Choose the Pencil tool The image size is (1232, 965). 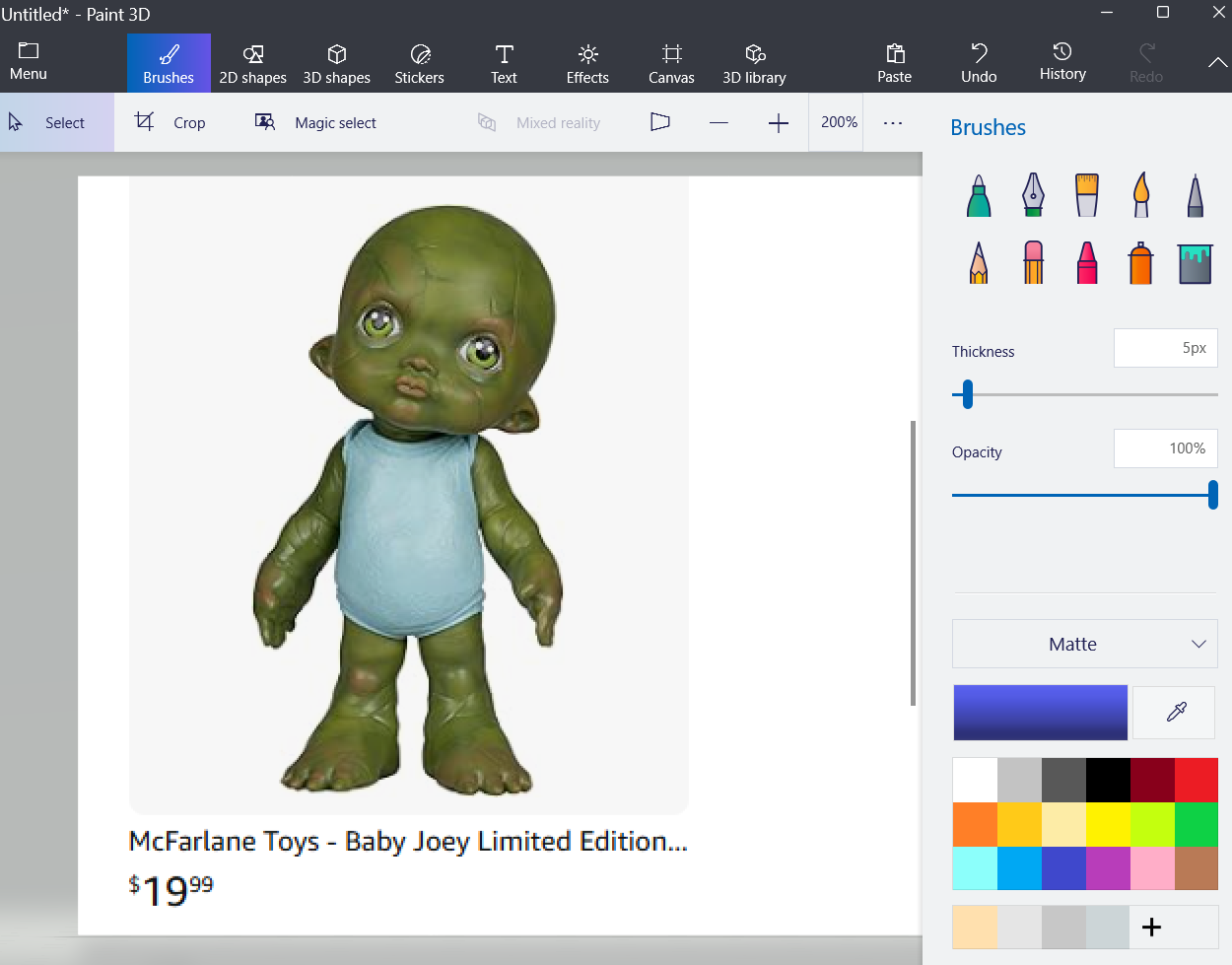pos(979,263)
